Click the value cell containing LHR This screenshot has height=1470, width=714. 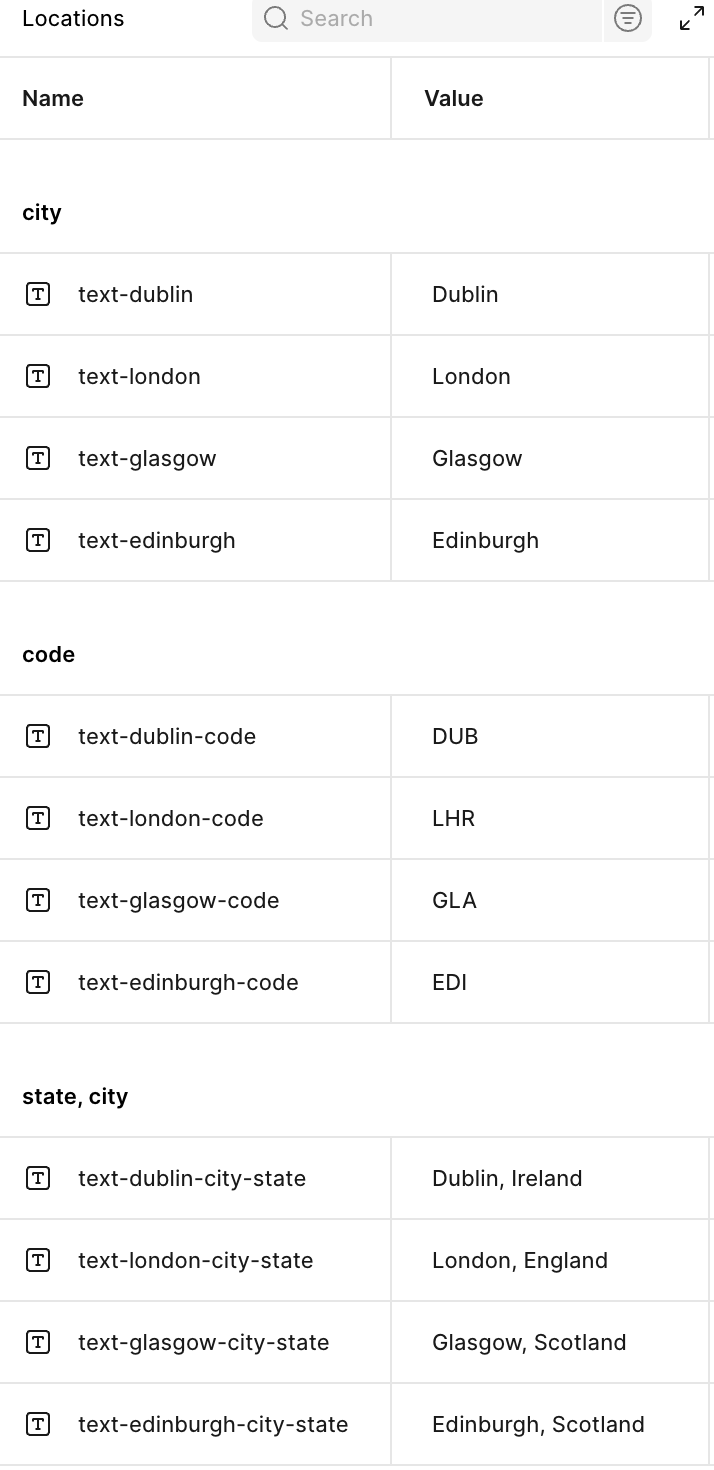[x=454, y=819]
